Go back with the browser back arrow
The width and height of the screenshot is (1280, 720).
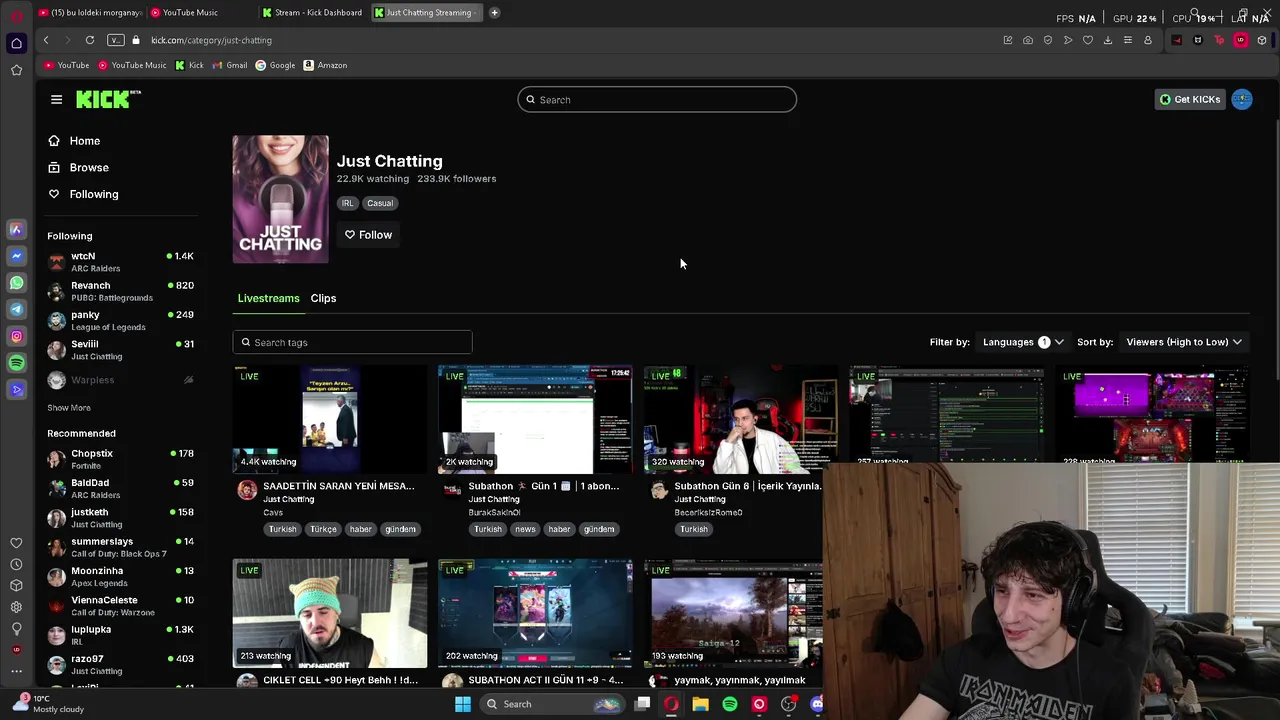click(46, 40)
